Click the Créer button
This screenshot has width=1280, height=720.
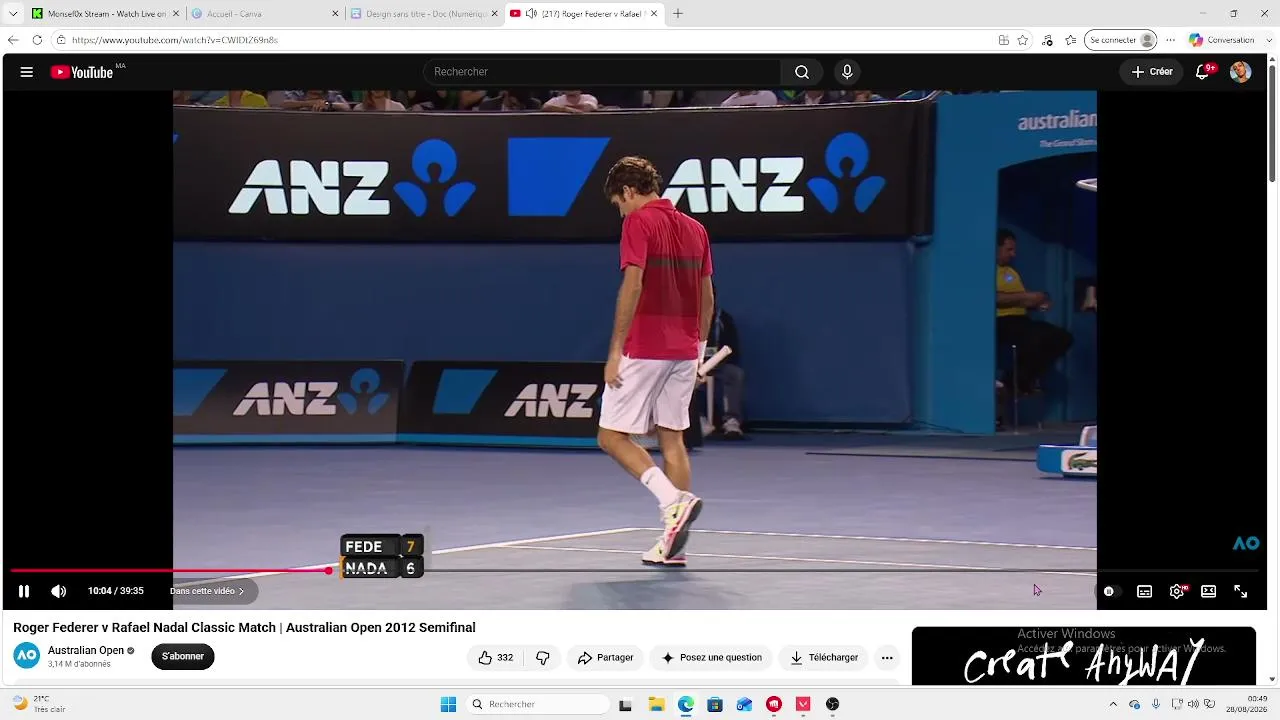point(1152,72)
